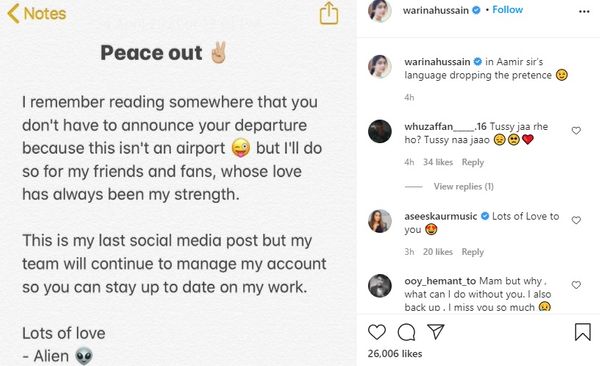Open ooy_hemant_to username link
600x366 pixels.
coord(440,281)
